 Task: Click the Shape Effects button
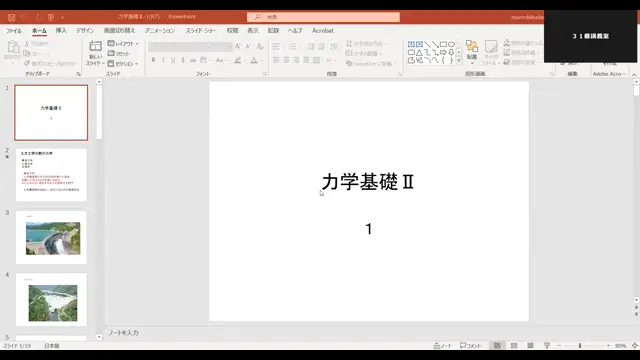tap(522, 62)
